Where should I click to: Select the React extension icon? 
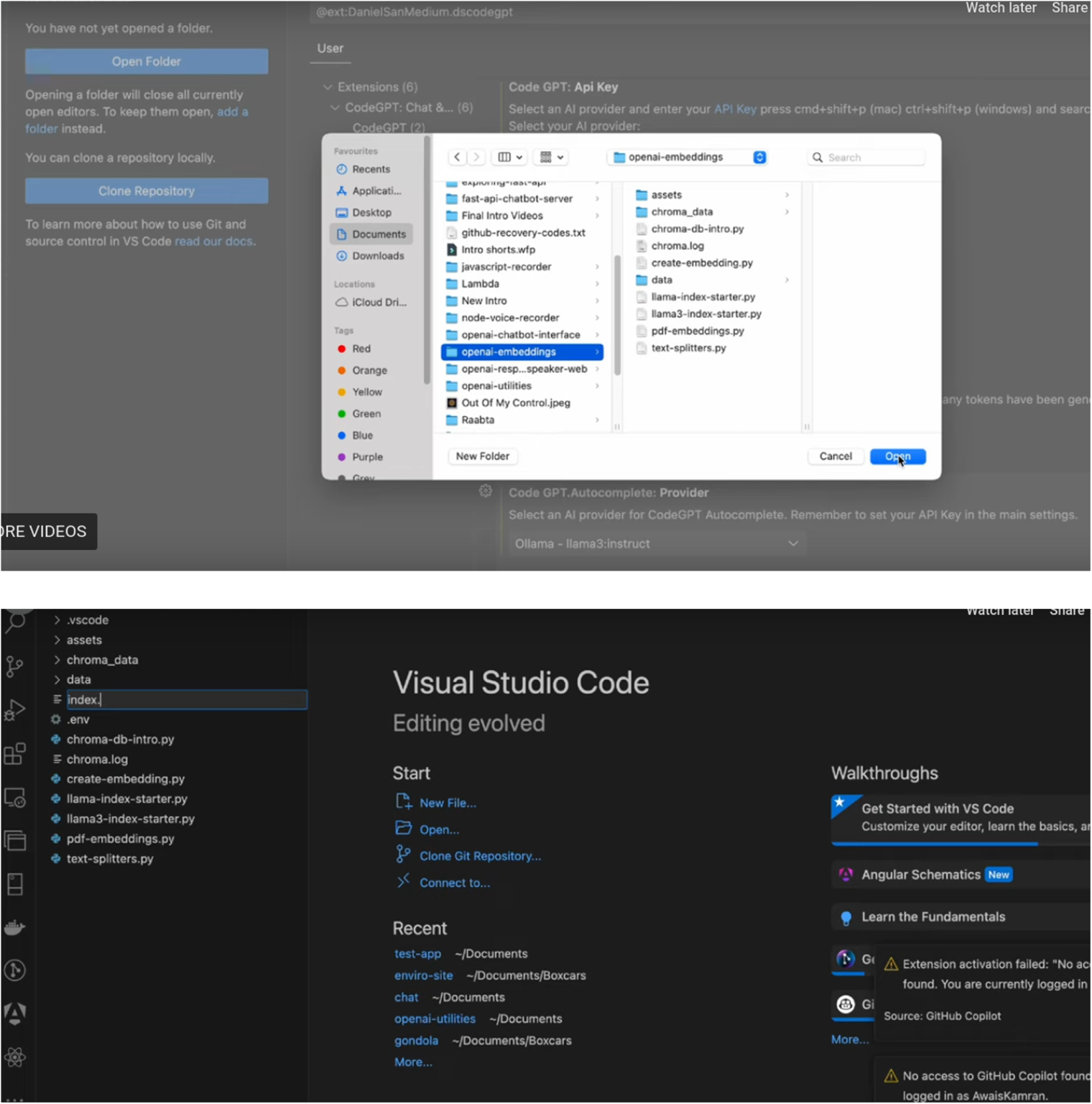[14, 1057]
